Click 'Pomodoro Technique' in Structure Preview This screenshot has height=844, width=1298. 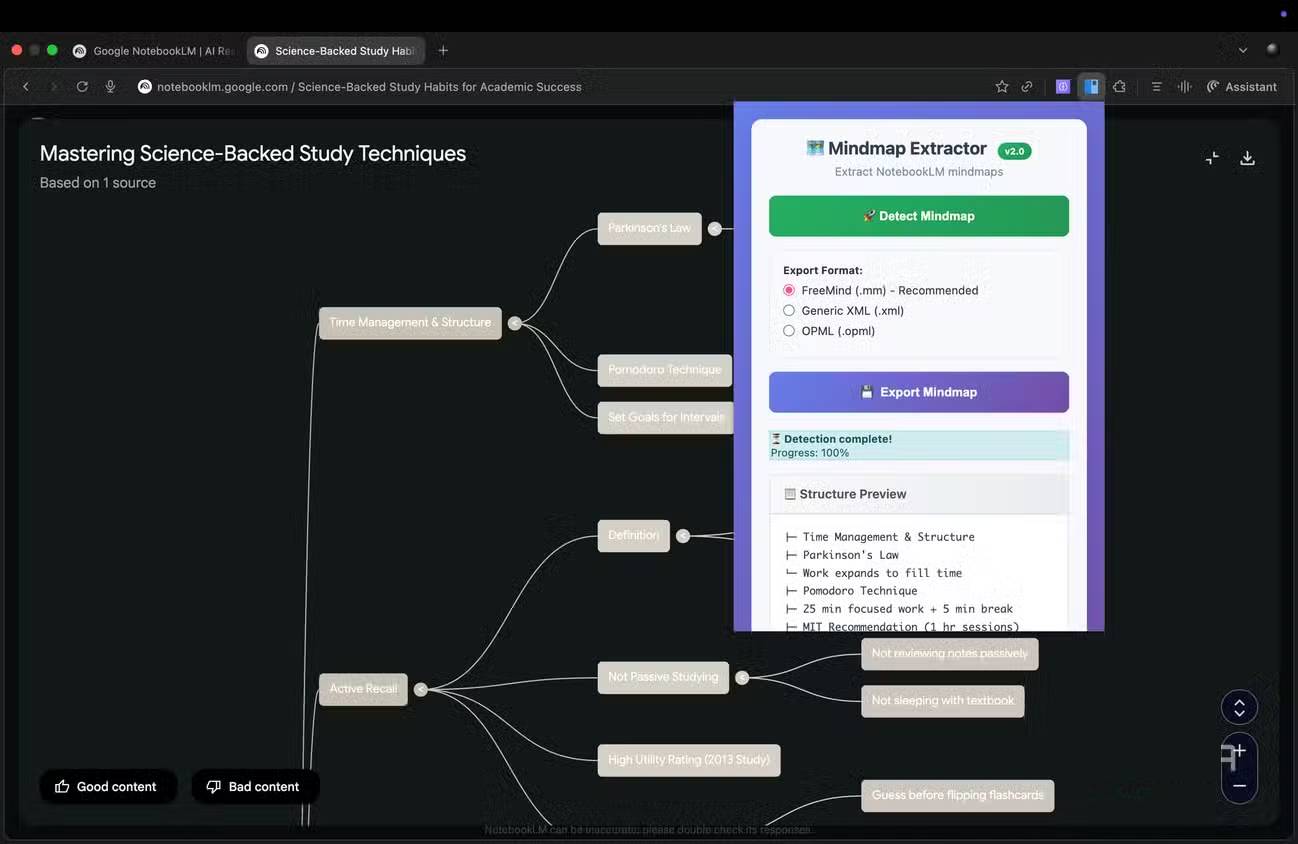pos(860,591)
